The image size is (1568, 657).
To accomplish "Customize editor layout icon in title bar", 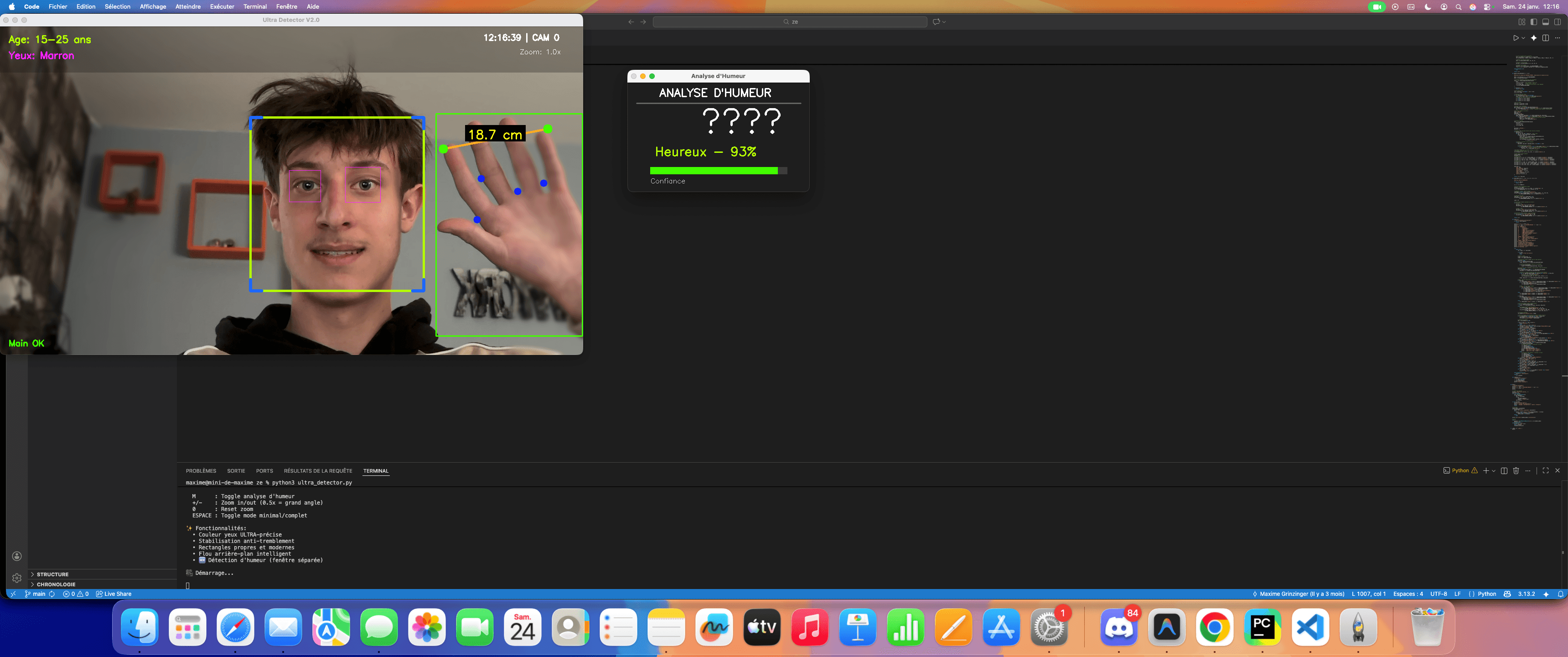I will 1521,22.
